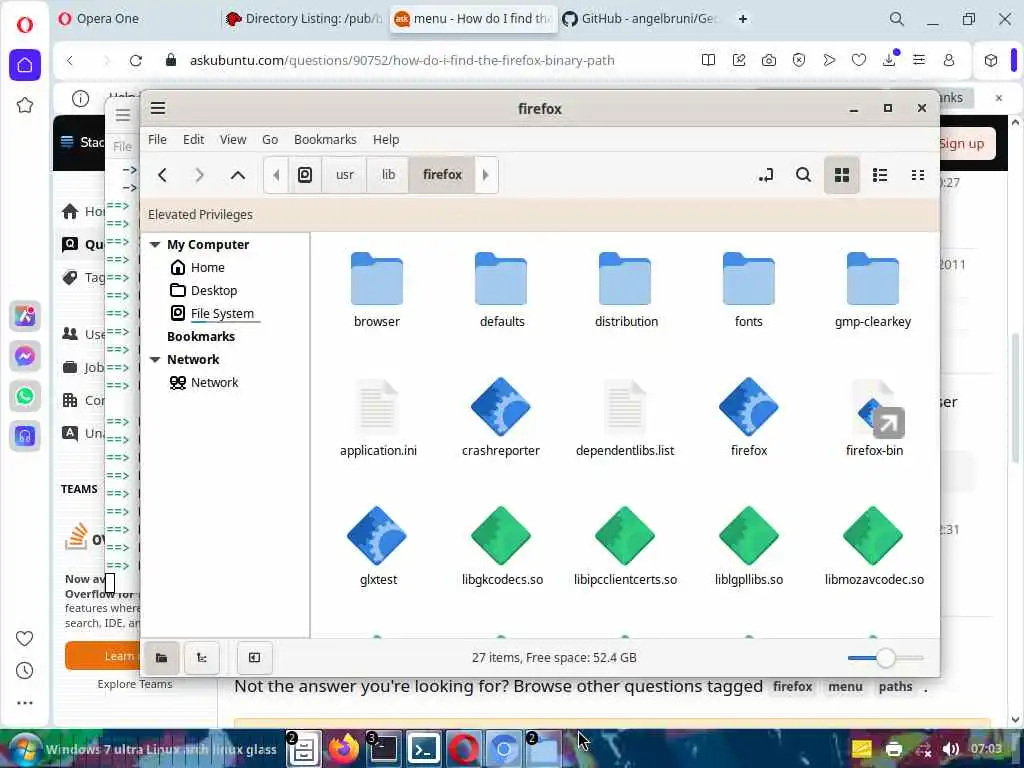Viewport: 1024px width, 768px height.
Task: Toggle location entry in file manager
Action: click(x=766, y=175)
